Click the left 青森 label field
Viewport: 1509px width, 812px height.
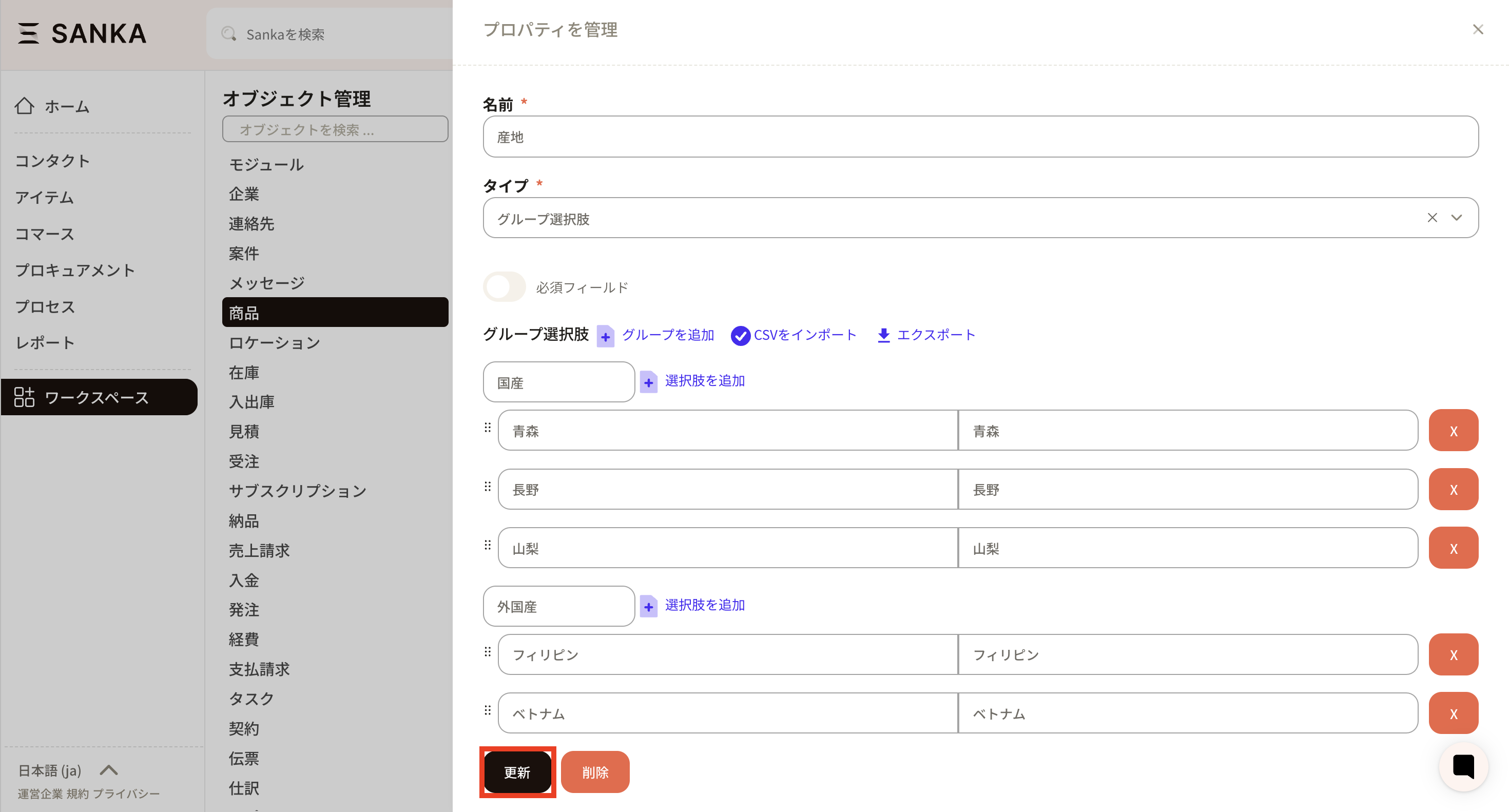728,431
